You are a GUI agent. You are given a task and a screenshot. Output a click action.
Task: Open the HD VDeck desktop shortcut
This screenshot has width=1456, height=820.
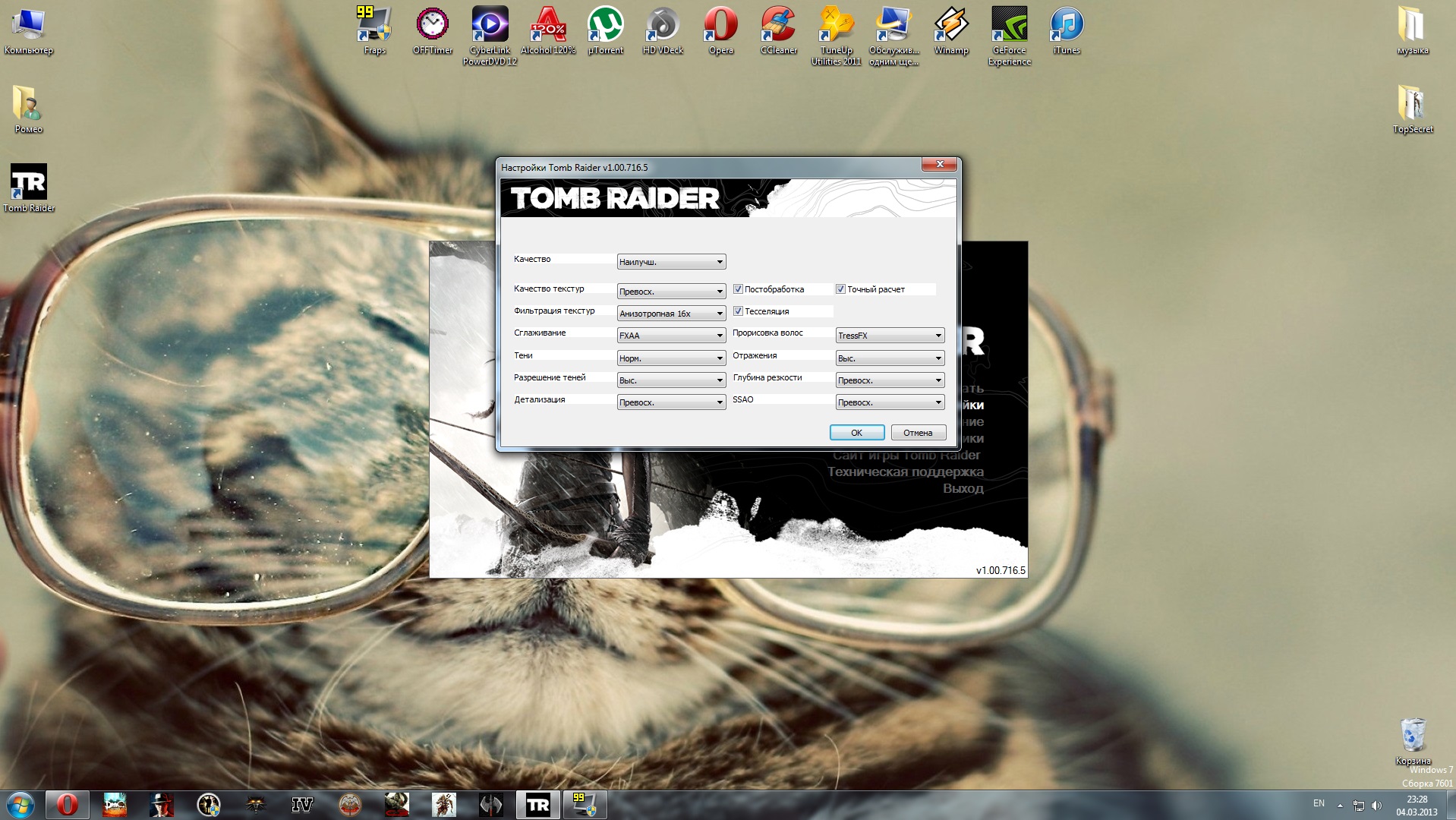tap(663, 31)
